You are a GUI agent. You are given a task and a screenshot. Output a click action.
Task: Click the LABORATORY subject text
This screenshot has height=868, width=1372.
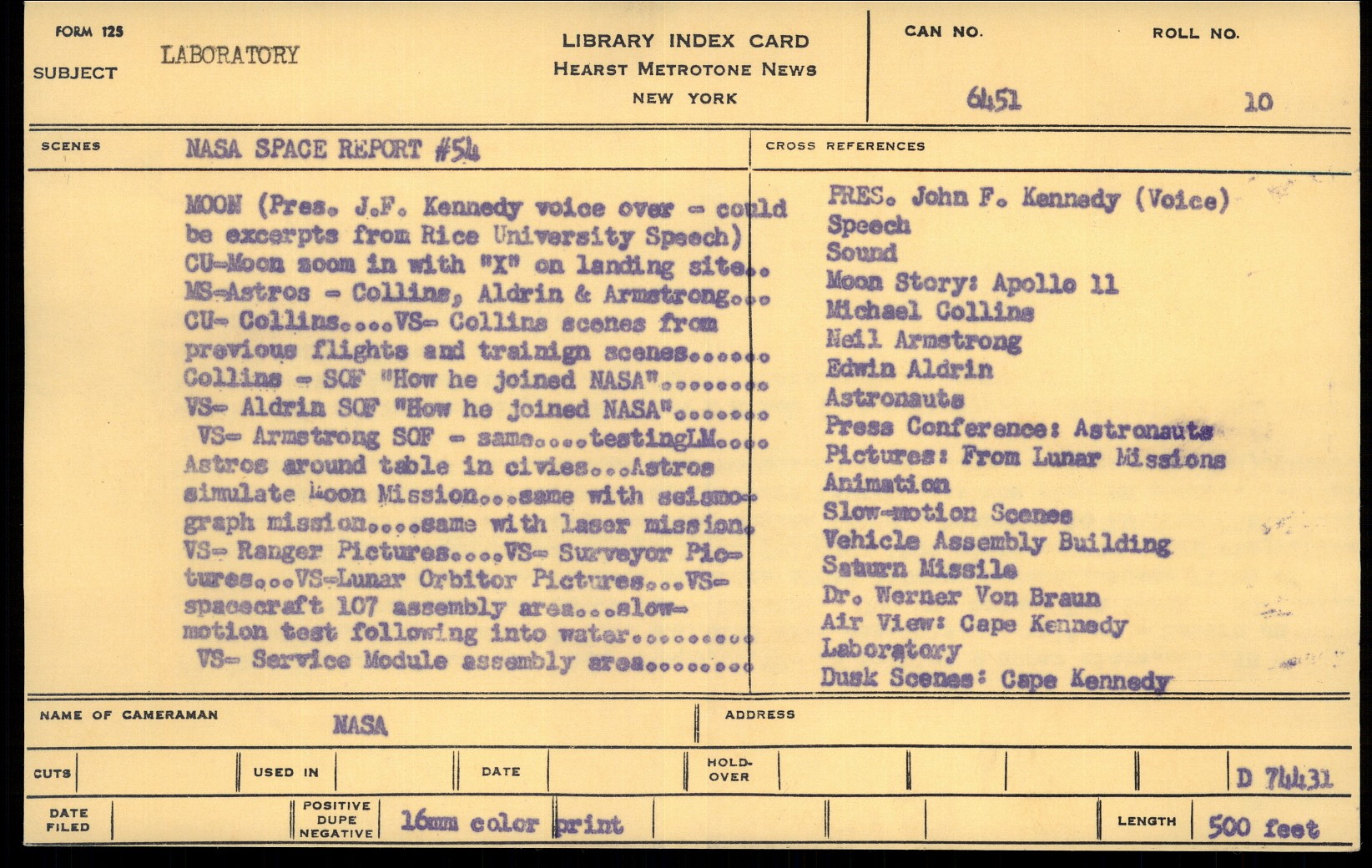coord(230,55)
